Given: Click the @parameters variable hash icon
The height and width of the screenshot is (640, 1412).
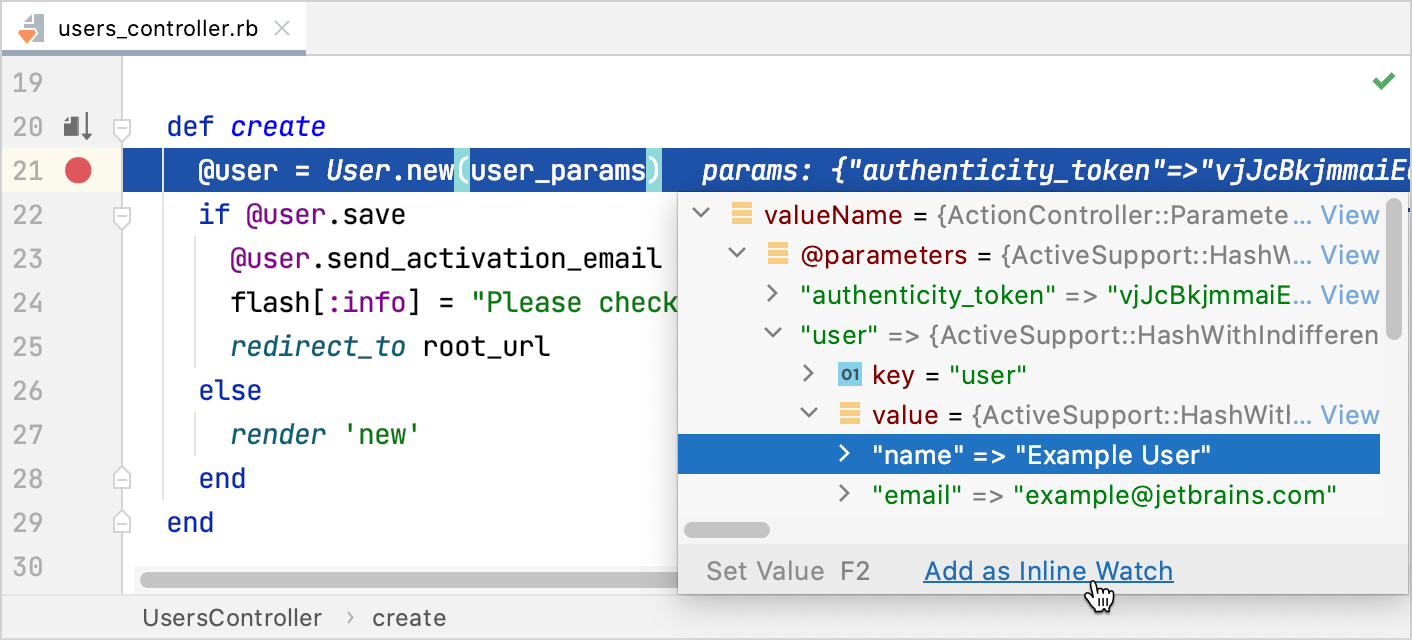Looking at the screenshot, I should (777, 255).
